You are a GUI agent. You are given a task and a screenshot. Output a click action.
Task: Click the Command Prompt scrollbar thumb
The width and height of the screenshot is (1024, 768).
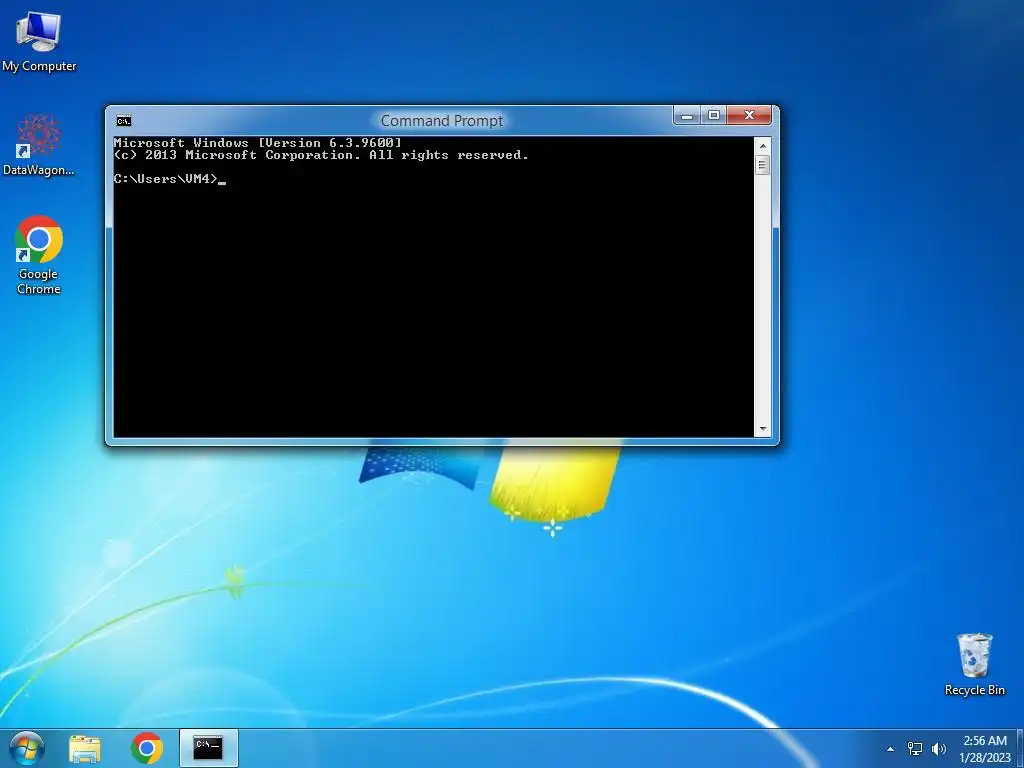click(x=762, y=165)
